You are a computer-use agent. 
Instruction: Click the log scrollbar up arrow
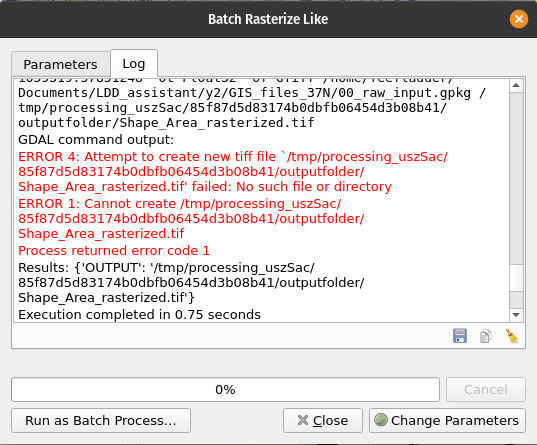coord(516,85)
